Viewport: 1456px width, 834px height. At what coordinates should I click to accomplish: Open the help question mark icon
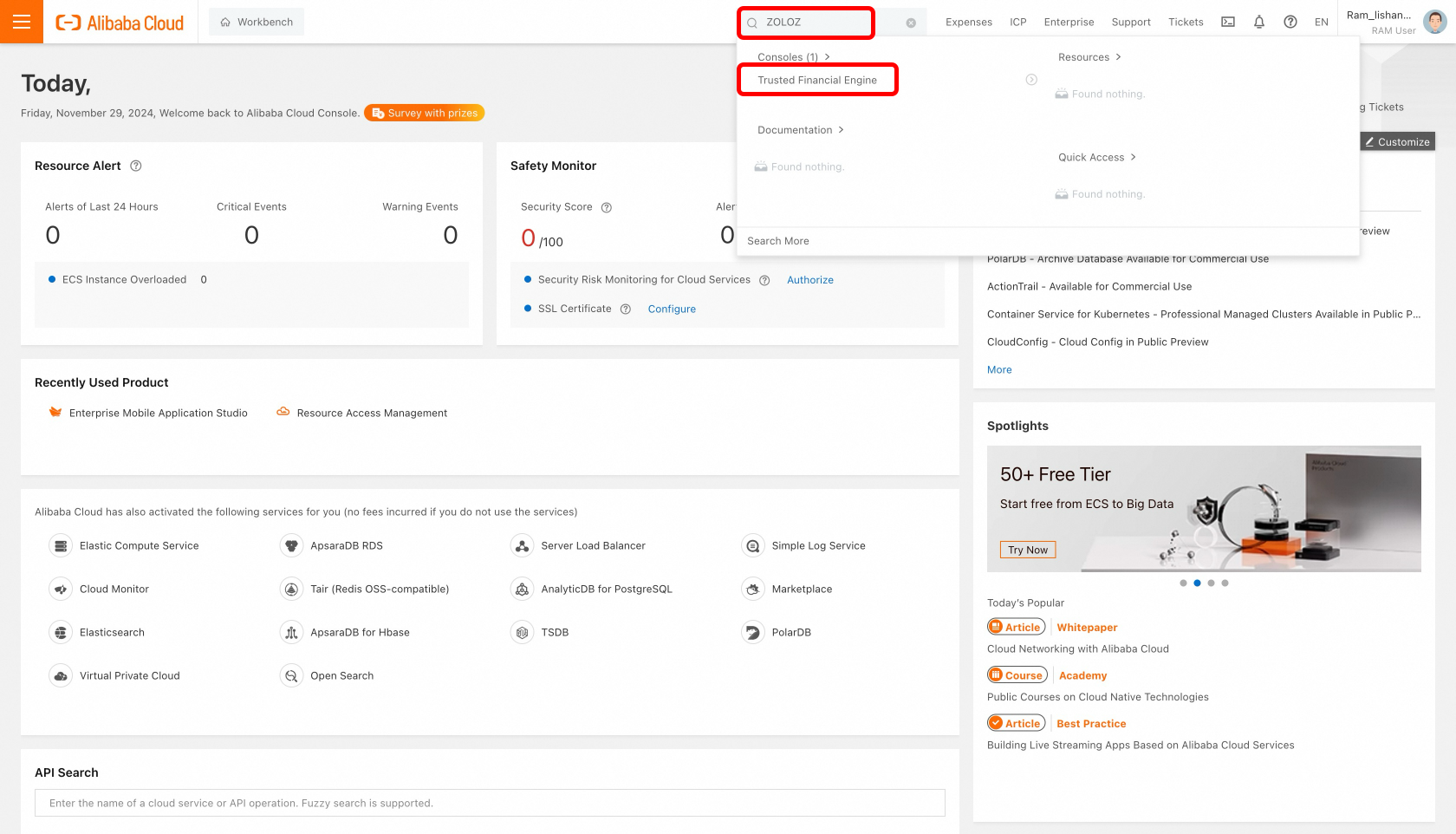pyautogui.click(x=1290, y=23)
